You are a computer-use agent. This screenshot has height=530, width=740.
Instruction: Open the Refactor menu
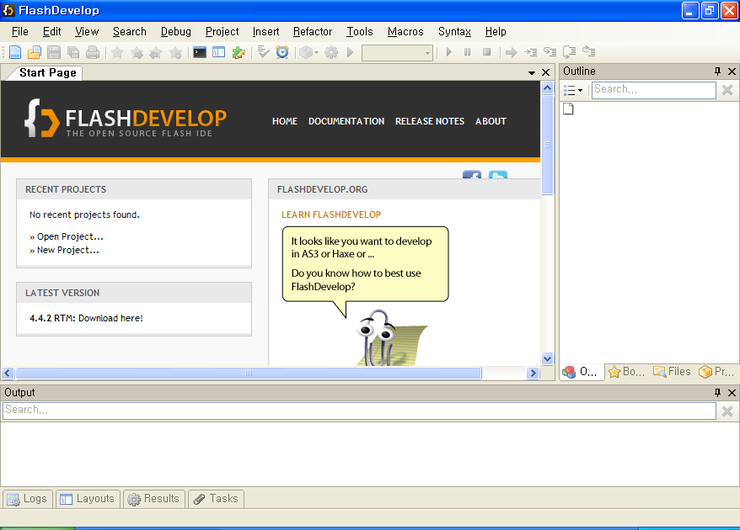312,32
